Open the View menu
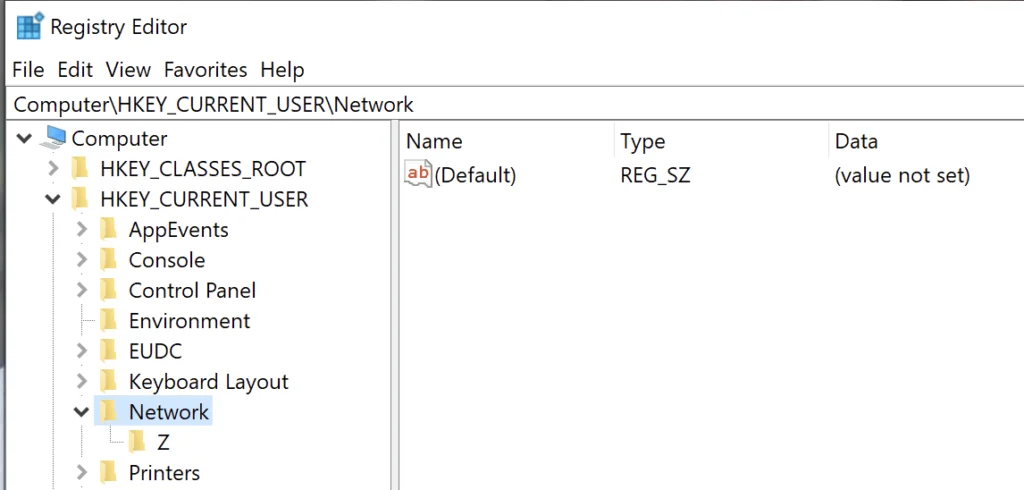 click(128, 69)
